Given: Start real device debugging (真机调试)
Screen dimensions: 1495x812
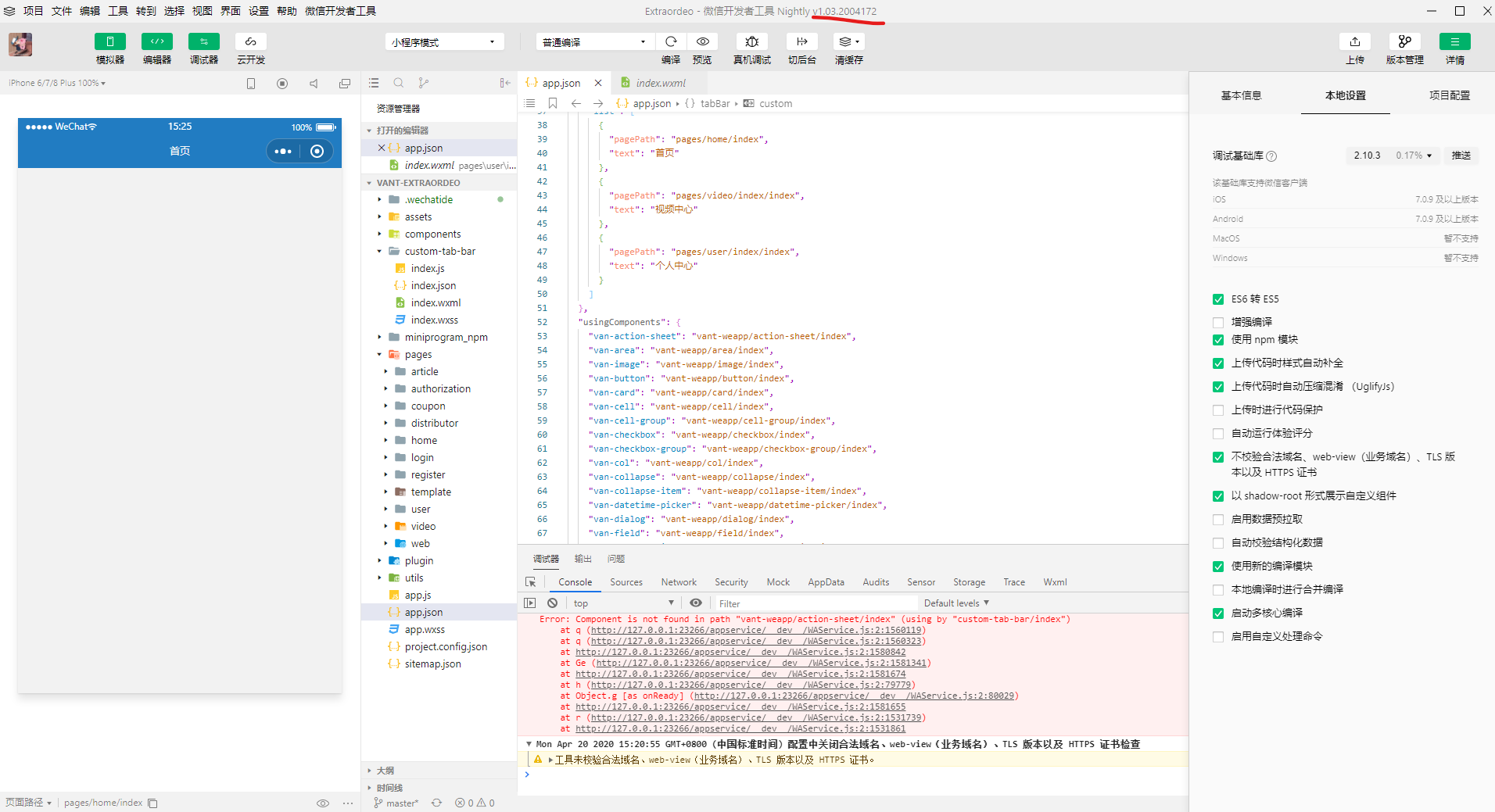Looking at the screenshot, I should [752, 41].
